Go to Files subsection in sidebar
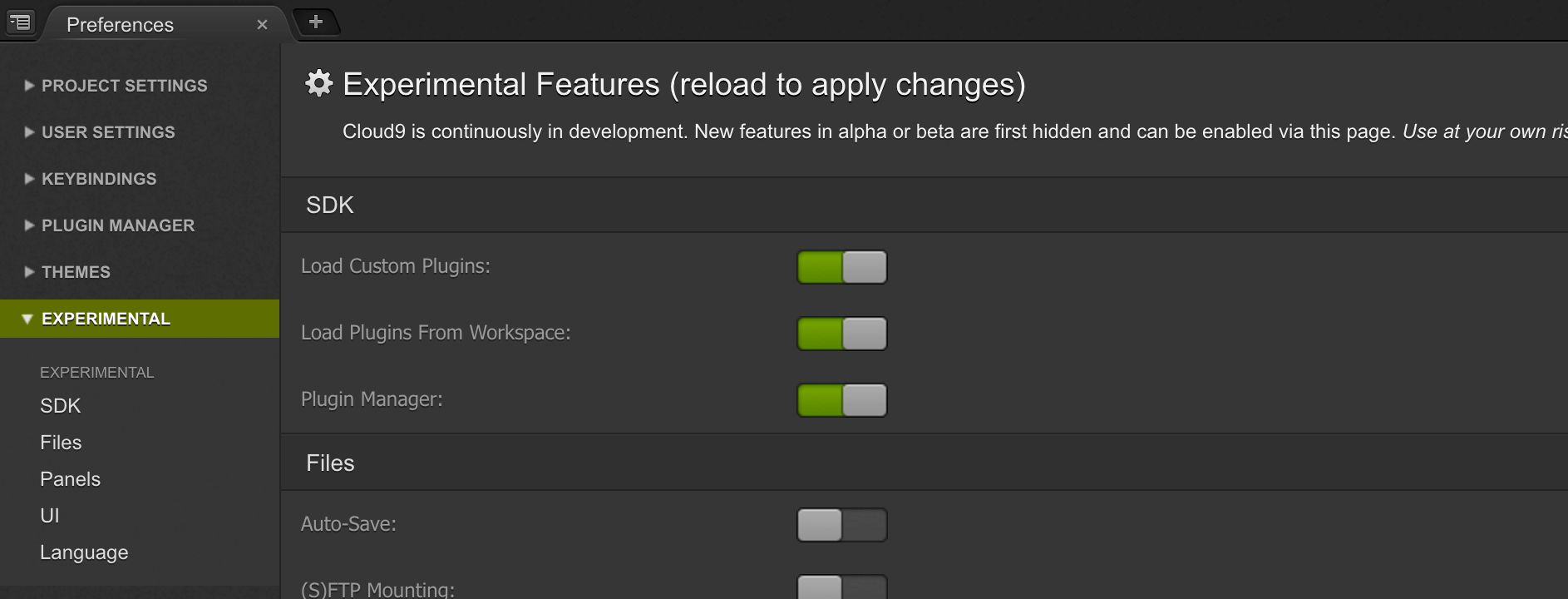Screen dimensions: 1568x599 pyautogui.click(x=61, y=443)
